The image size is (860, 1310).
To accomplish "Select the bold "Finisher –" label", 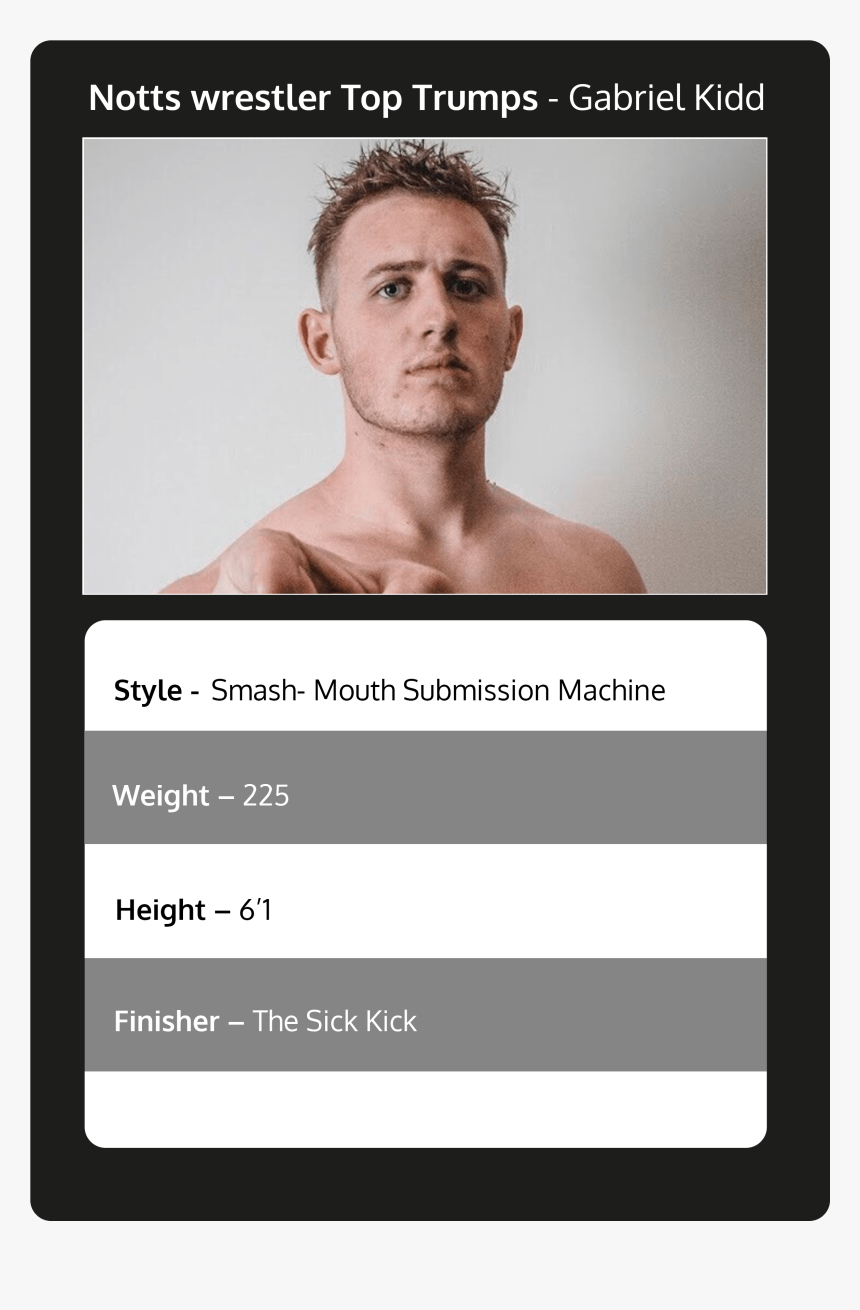I will (x=179, y=1021).
